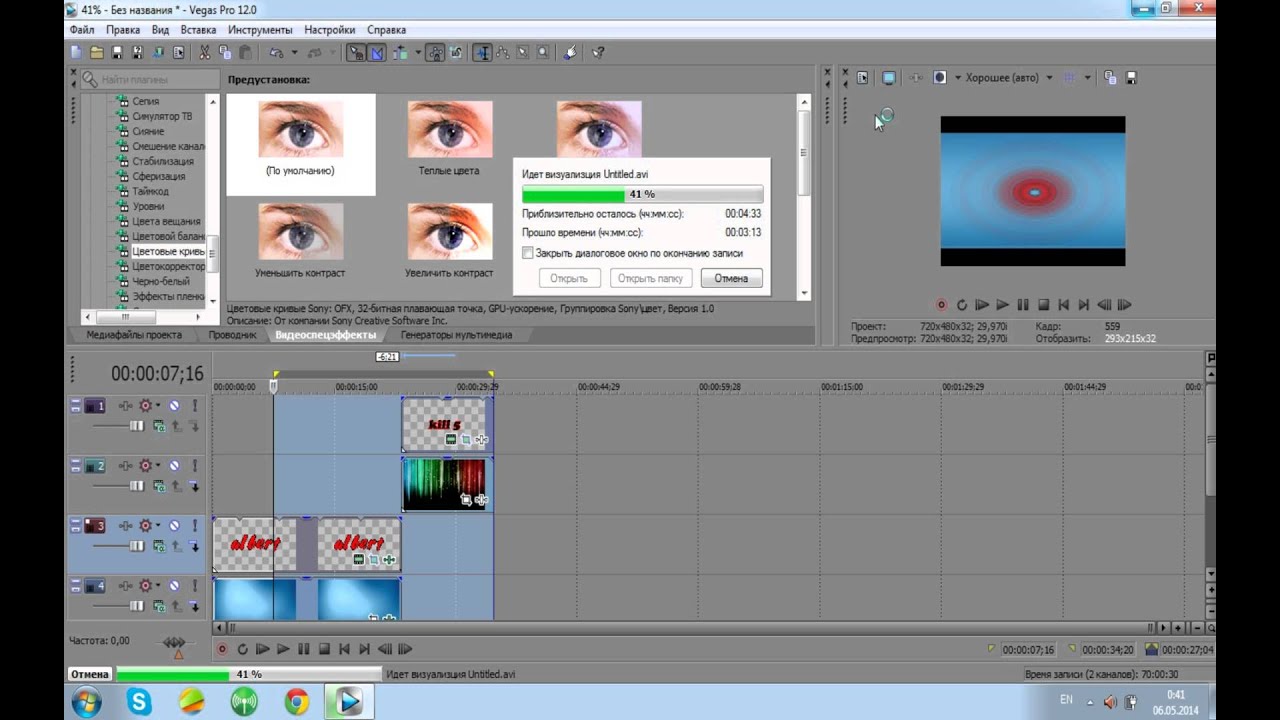Click Открыть папку in render dialog
This screenshot has height=720, width=1280.
650,278
